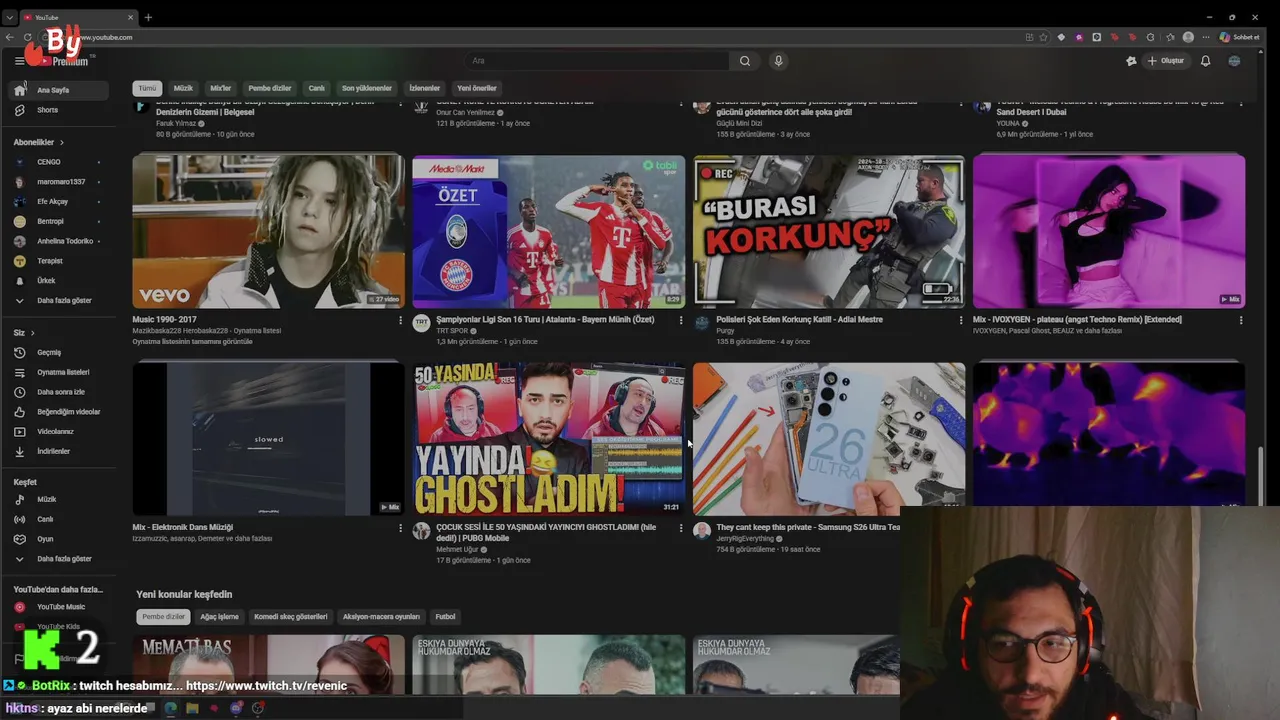This screenshot has height=720, width=1280.
Task: Expand the Siz section chevron
Action: [32, 332]
